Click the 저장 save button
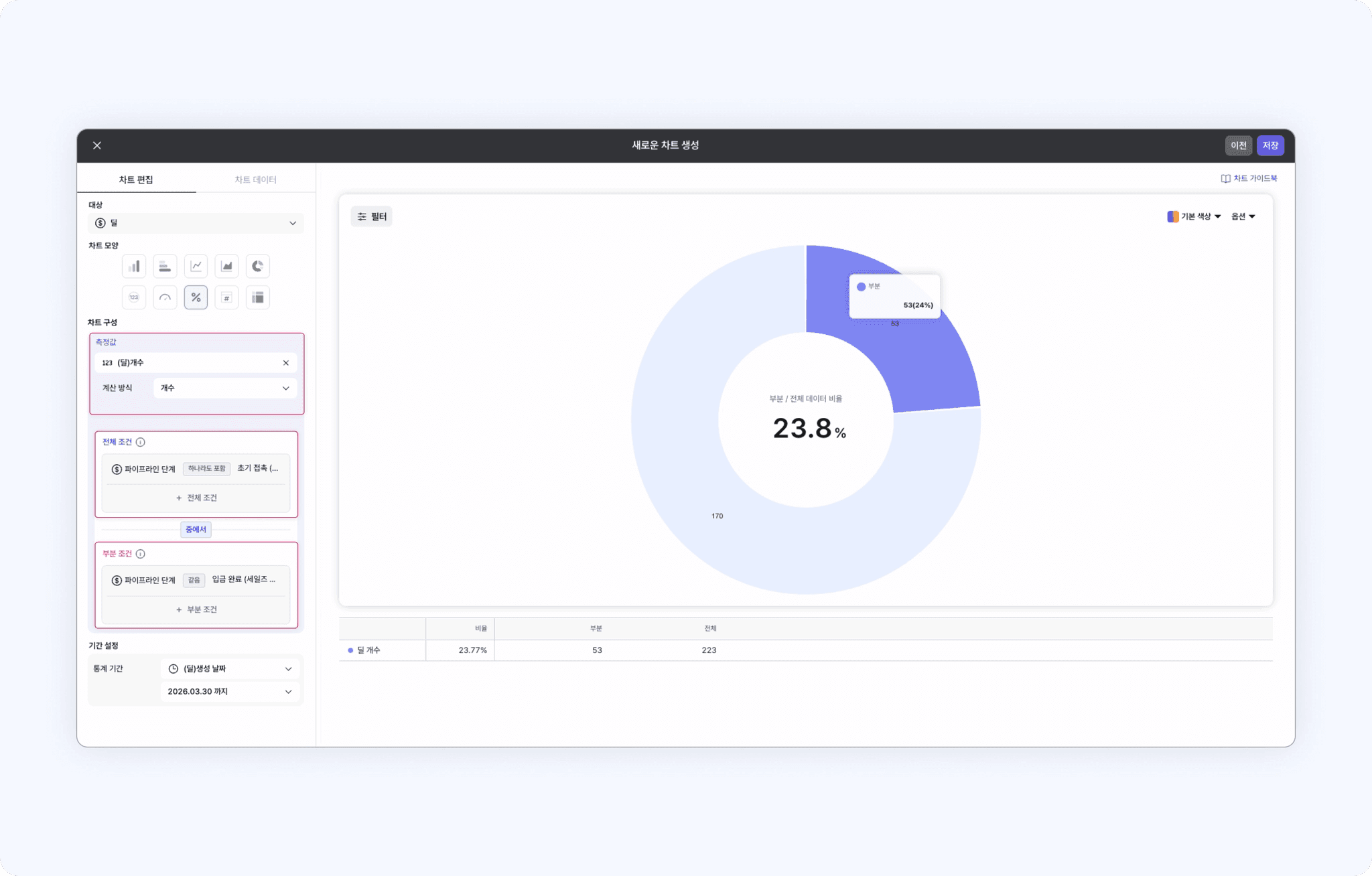This screenshot has width=1372, height=876. coord(1270,145)
